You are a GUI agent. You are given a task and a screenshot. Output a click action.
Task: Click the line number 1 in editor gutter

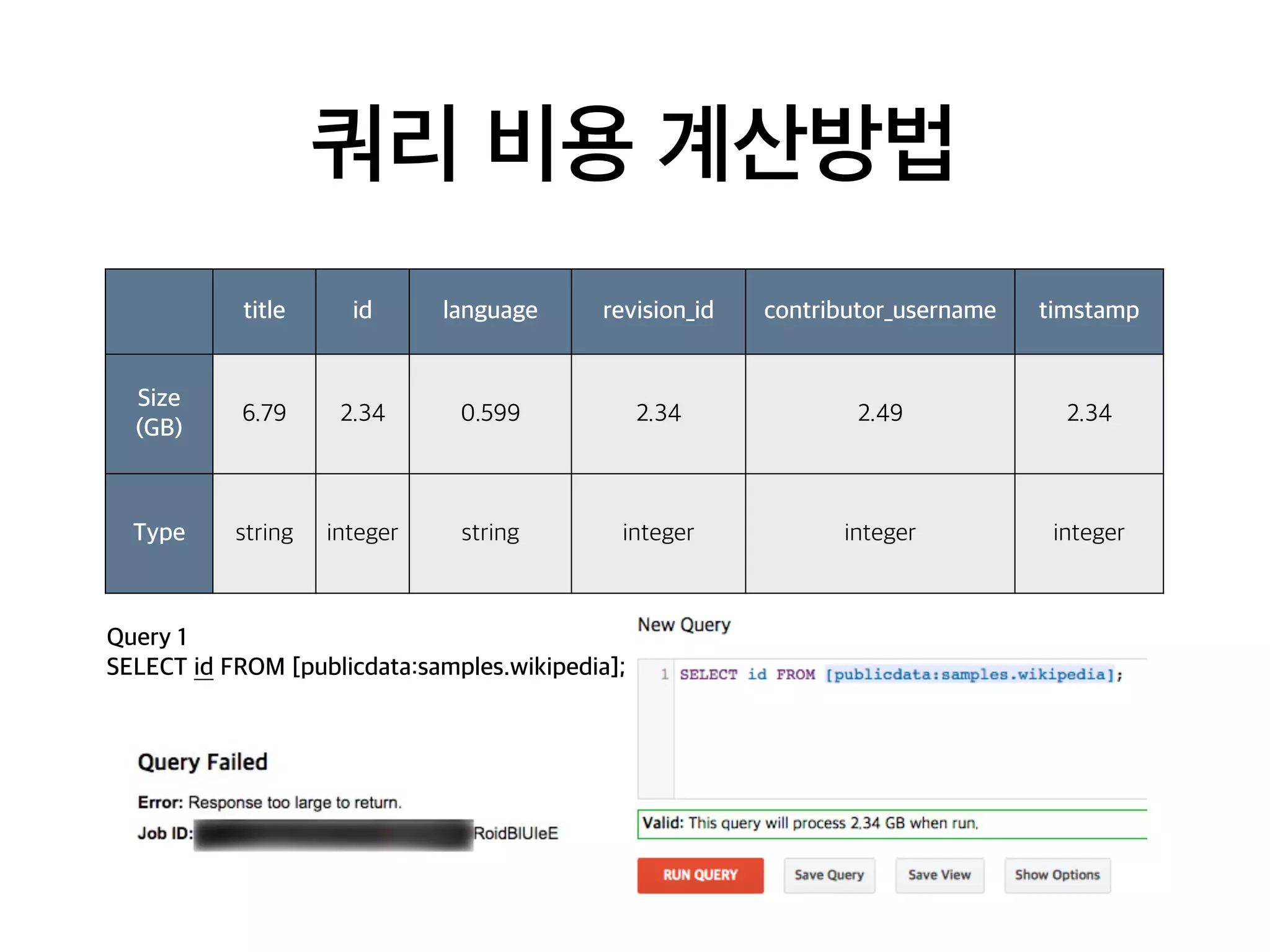coord(664,674)
